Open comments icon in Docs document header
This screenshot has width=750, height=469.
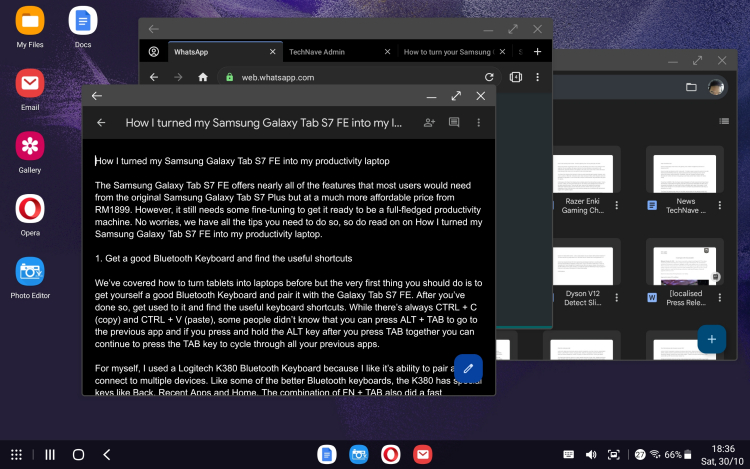click(x=454, y=122)
